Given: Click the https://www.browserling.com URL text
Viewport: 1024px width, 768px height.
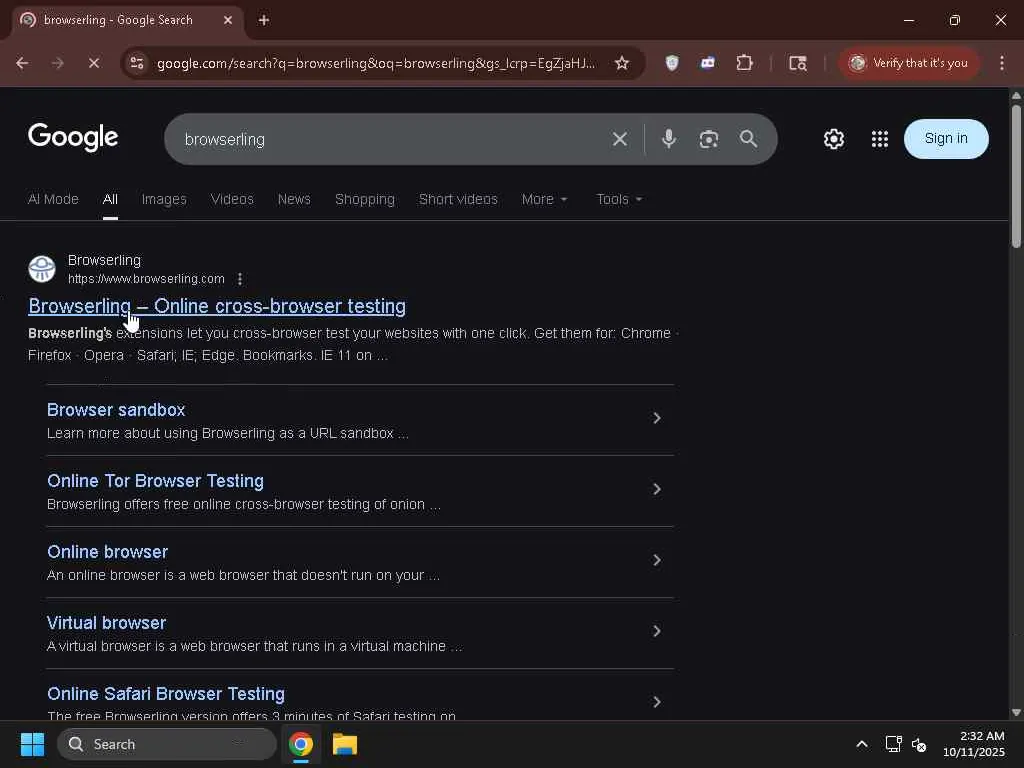Looking at the screenshot, I should pos(146,279).
